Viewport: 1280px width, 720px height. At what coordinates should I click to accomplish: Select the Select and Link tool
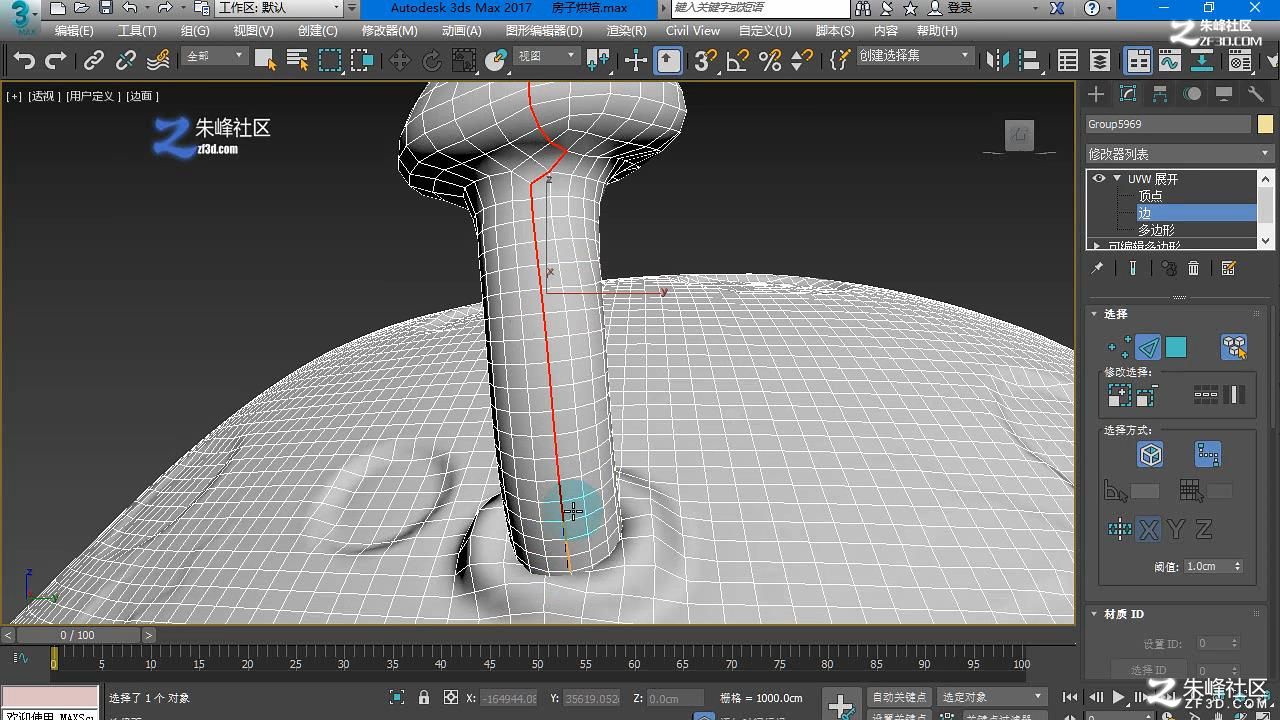pos(94,61)
